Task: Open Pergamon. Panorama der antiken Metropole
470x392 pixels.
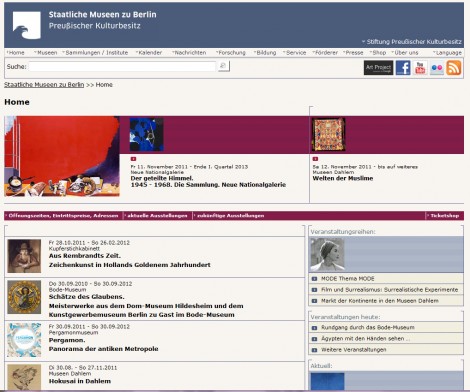Action: pos(103,345)
